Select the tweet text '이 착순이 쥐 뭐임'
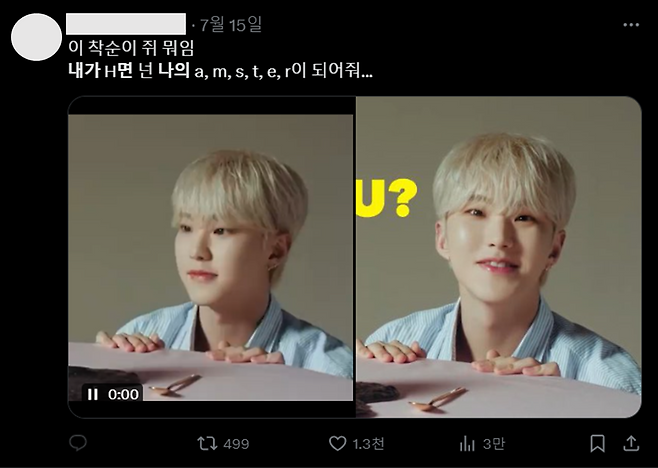The height and width of the screenshot is (468, 658). coord(131,48)
